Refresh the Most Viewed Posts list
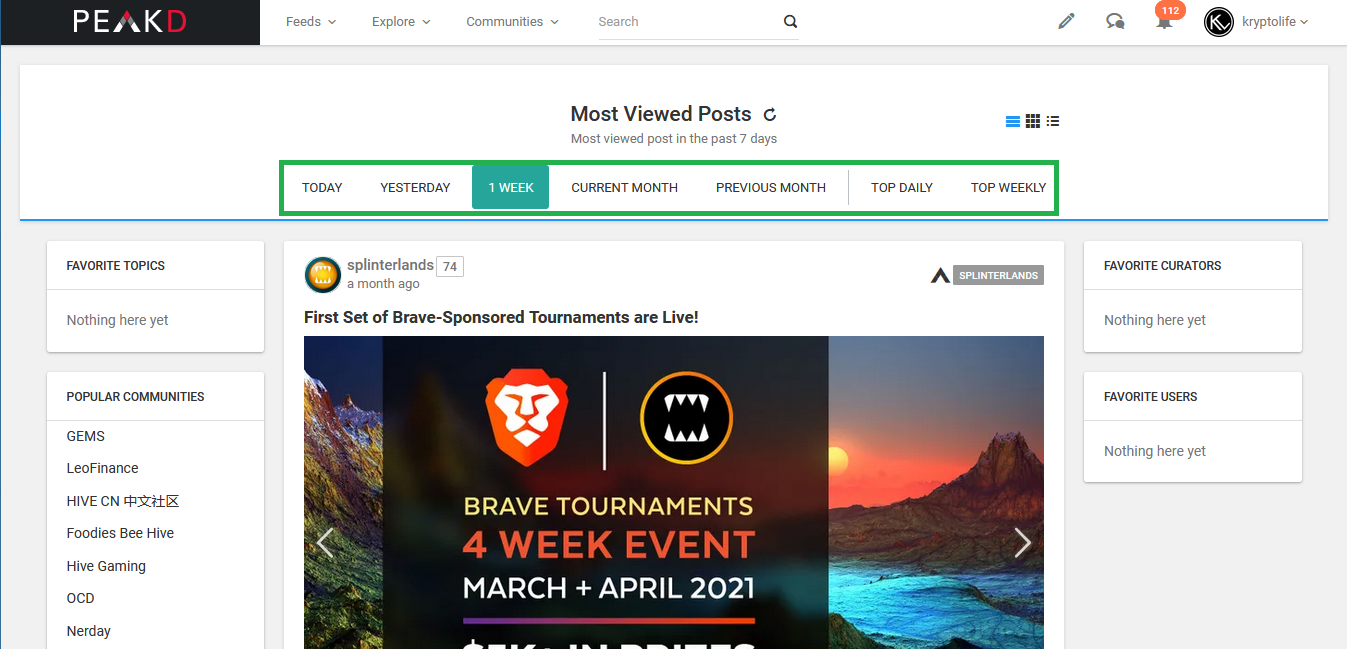Image resolution: width=1347 pixels, height=649 pixels. pos(770,114)
